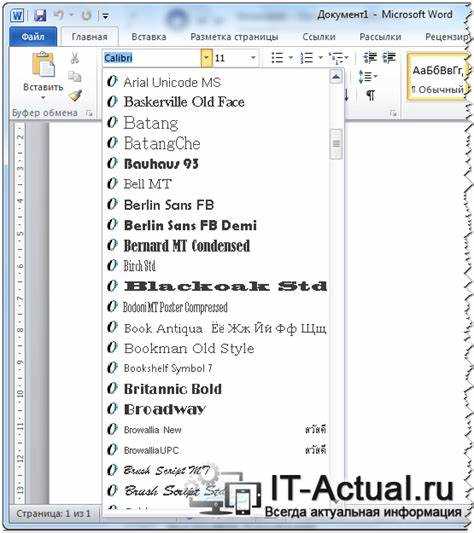Switch to the Вставка ribbon tab
This screenshot has height=533, width=474.
click(149, 37)
